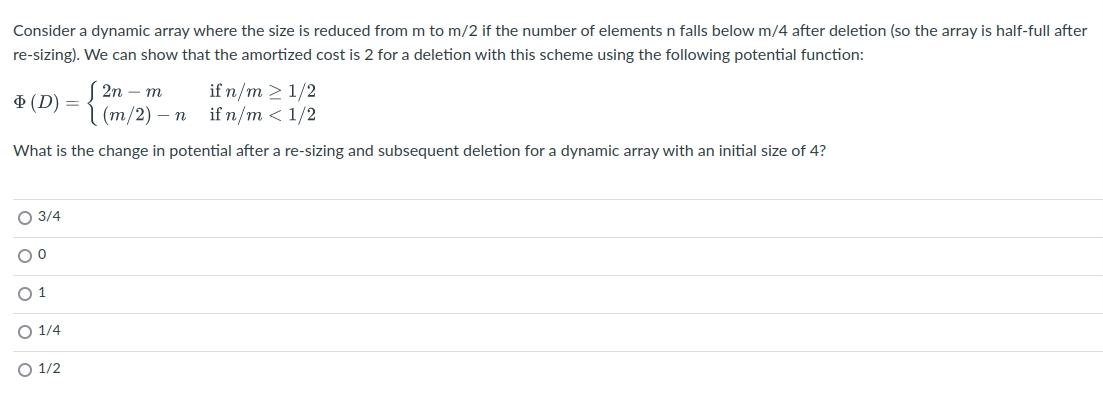Select the 3/4 radio button

tap(25, 218)
